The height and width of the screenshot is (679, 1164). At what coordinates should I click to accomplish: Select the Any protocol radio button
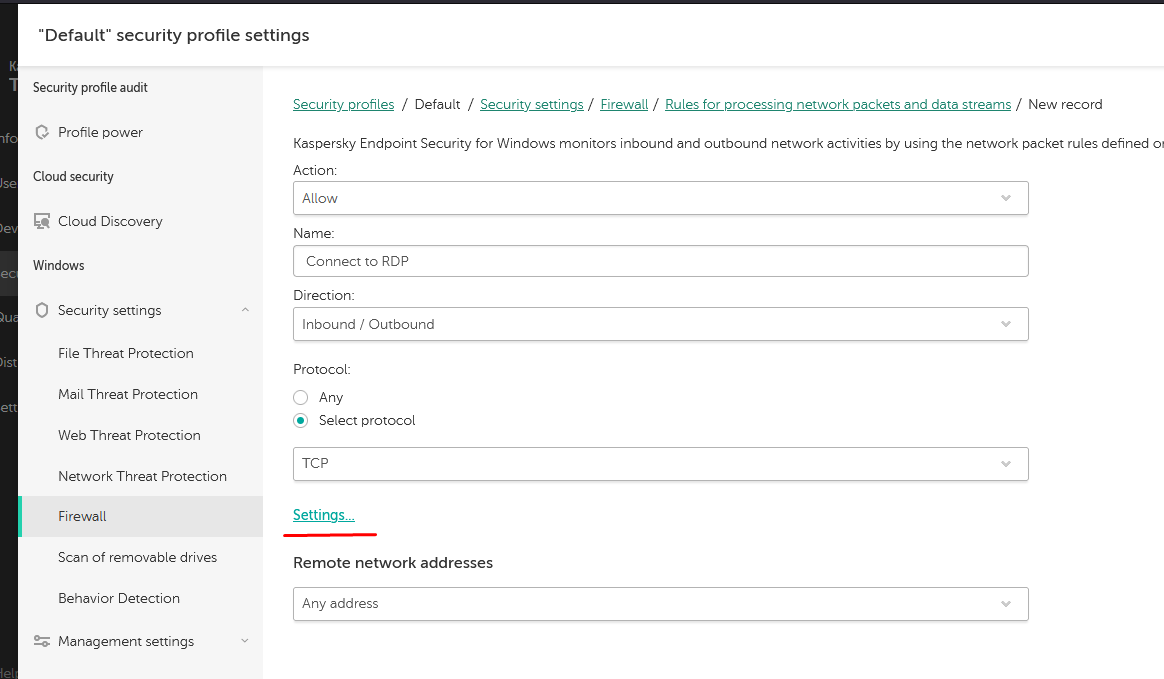[x=301, y=397]
